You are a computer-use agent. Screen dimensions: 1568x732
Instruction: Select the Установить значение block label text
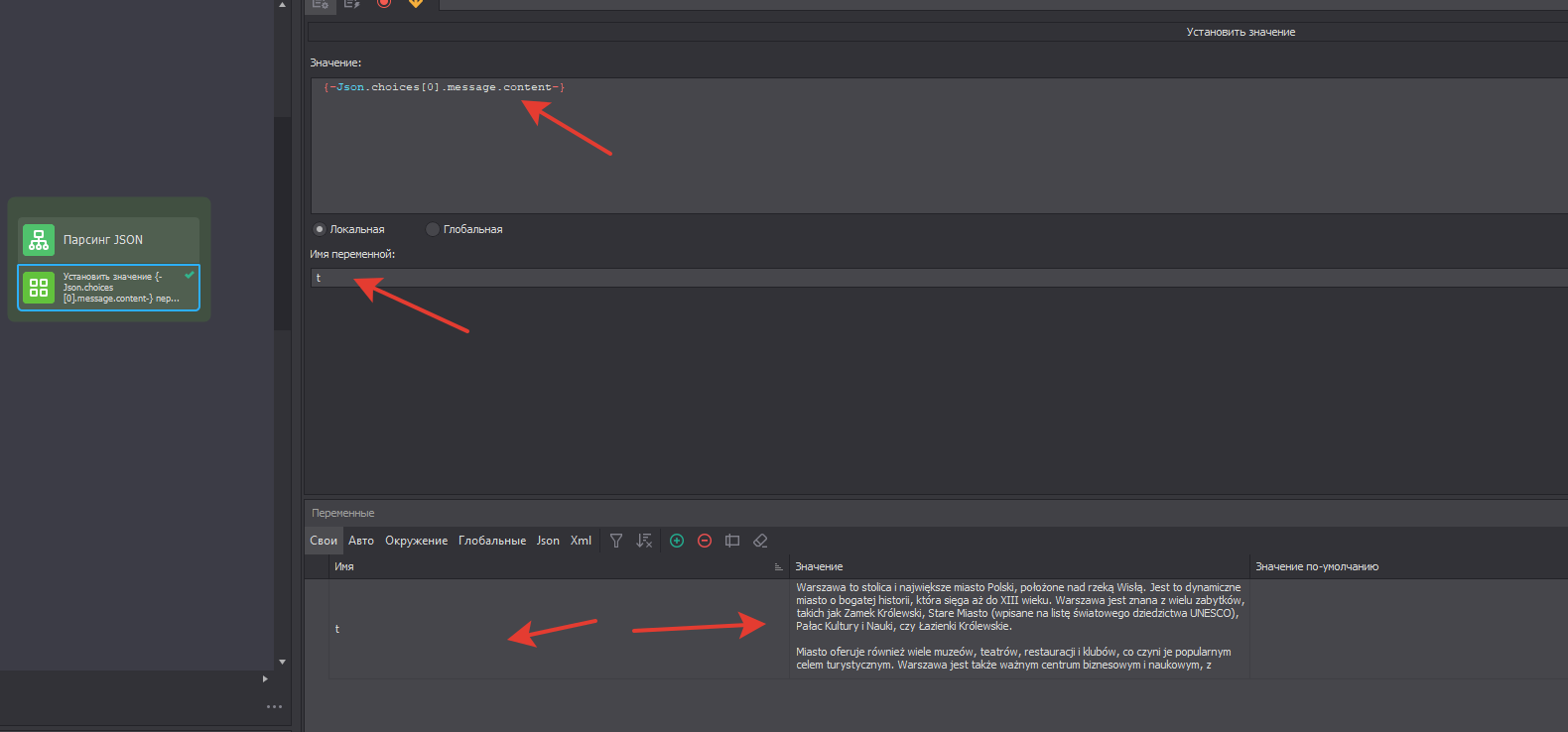point(121,288)
